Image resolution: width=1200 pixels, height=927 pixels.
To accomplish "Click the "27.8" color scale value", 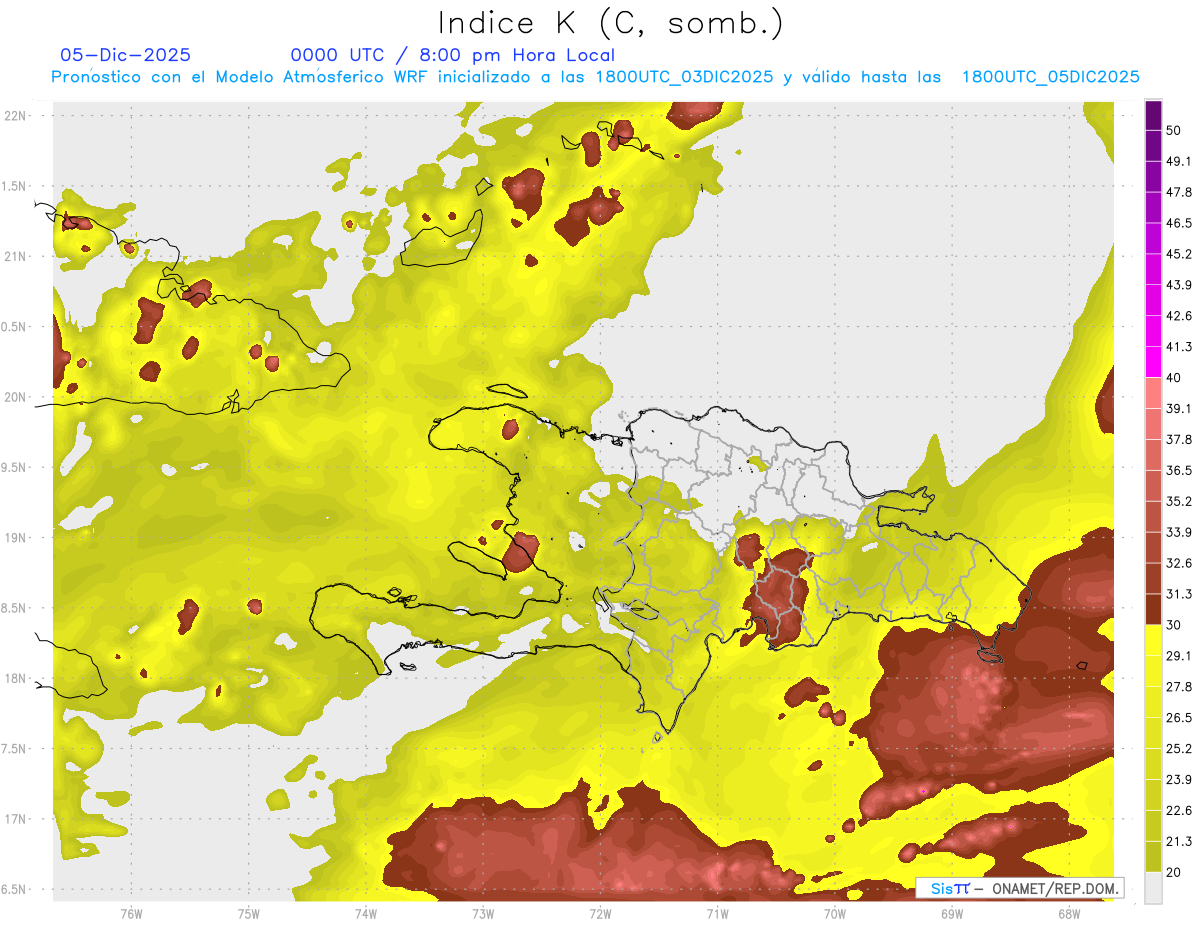I will (x=1178, y=687).
